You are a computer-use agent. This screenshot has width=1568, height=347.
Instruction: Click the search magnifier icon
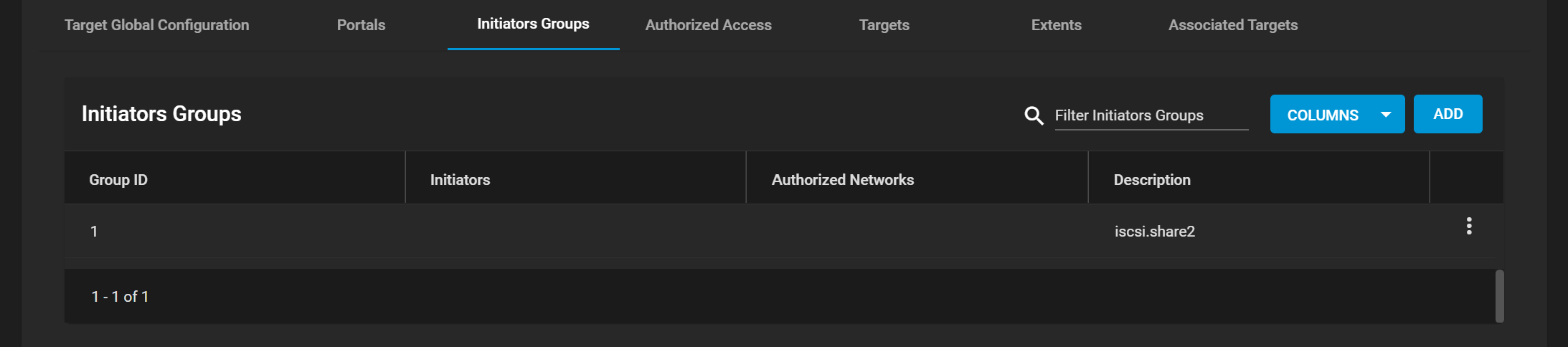pyautogui.click(x=1034, y=115)
